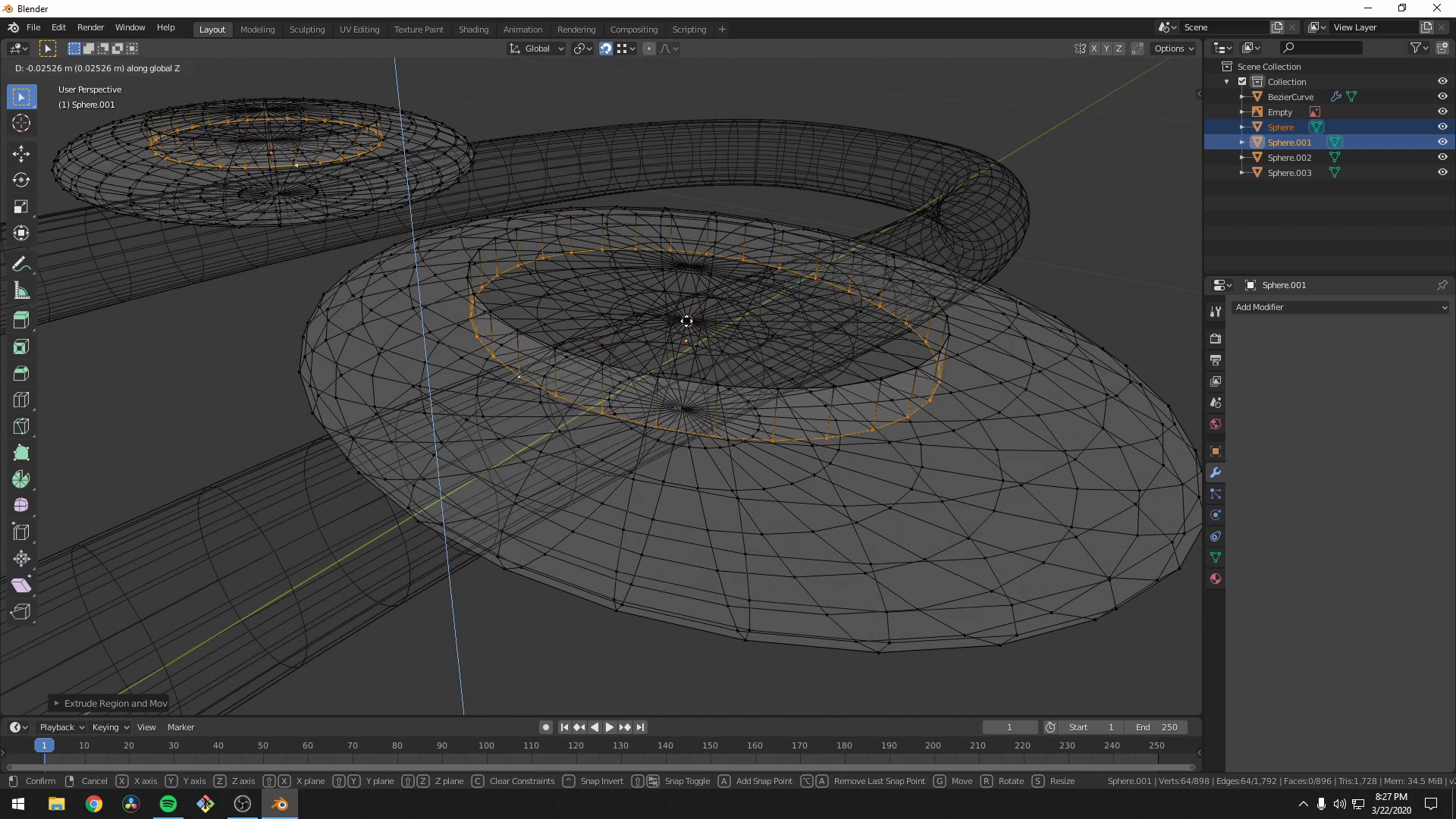Open the Material Properties tab
The height and width of the screenshot is (819, 1456).
[1215, 579]
